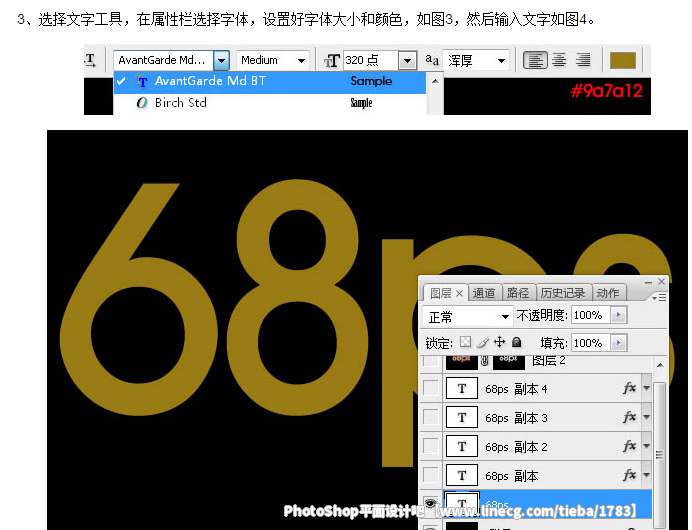Open the Layers panel options menu icon
Viewport: 692px width, 530px height.
click(657, 296)
